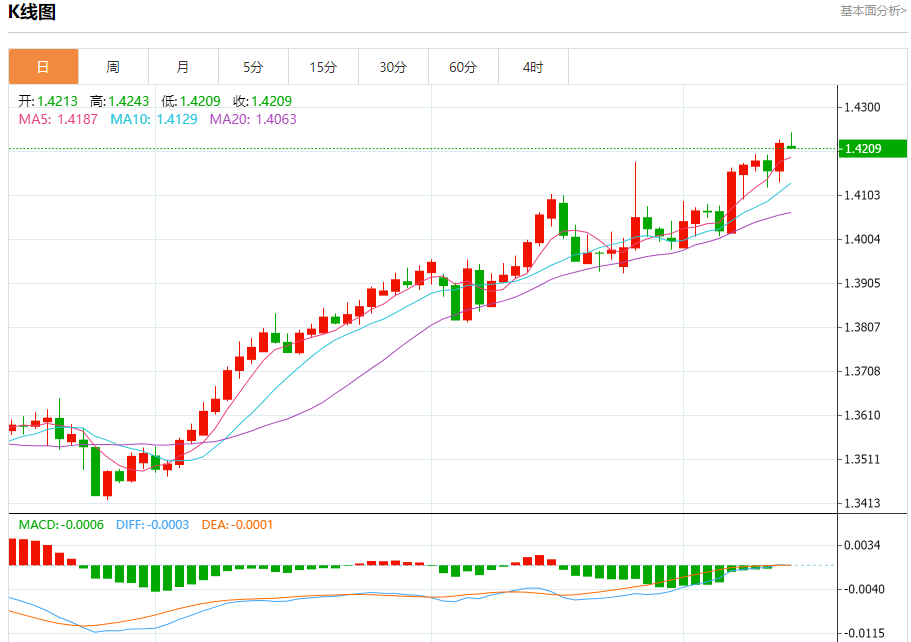911x642 pixels.
Task: Click the K线图 panel title
Action: (32, 13)
